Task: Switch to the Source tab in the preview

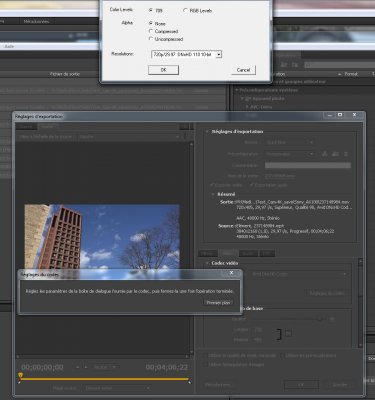Action: click(26, 127)
